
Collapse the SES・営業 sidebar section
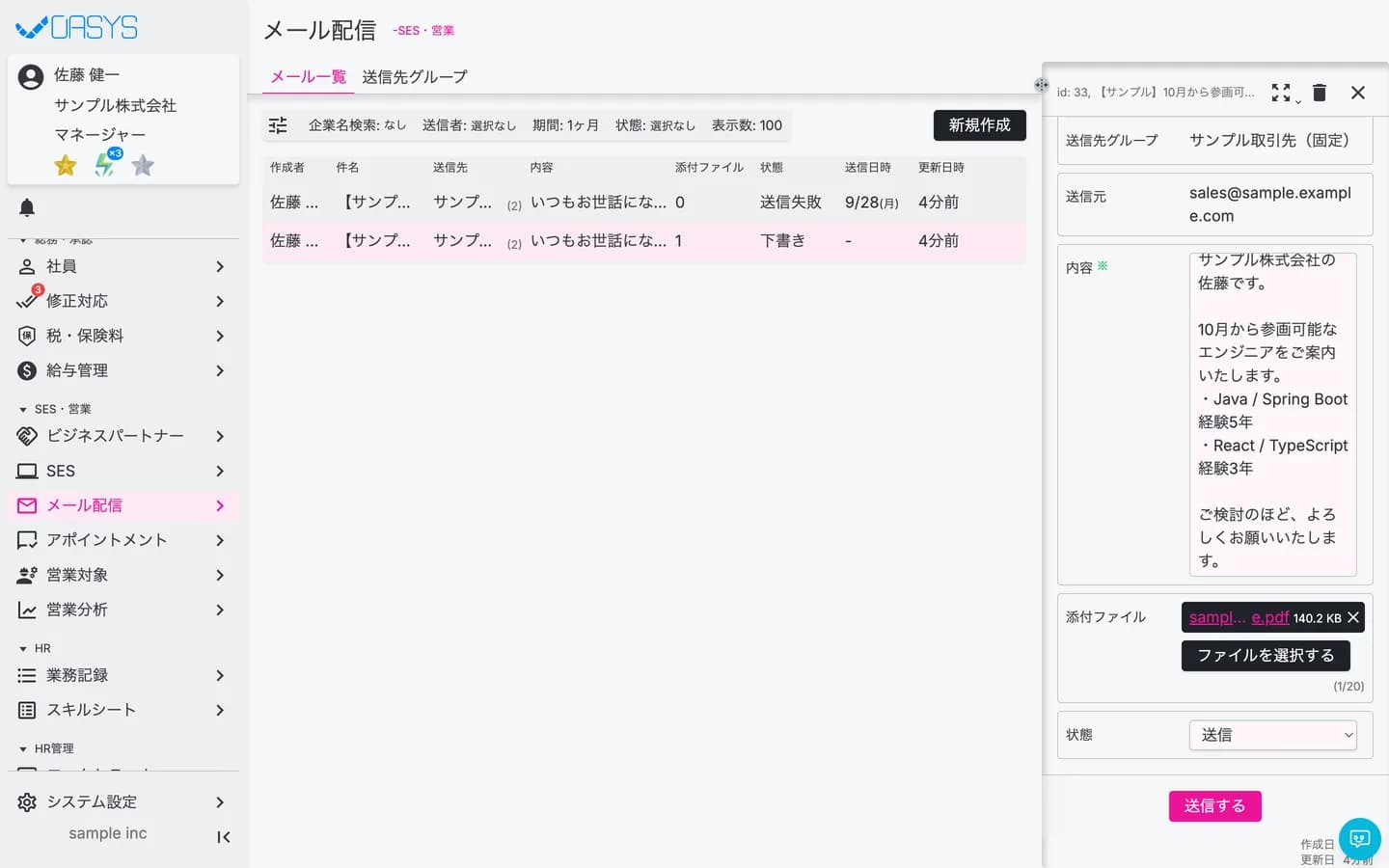(23, 410)
